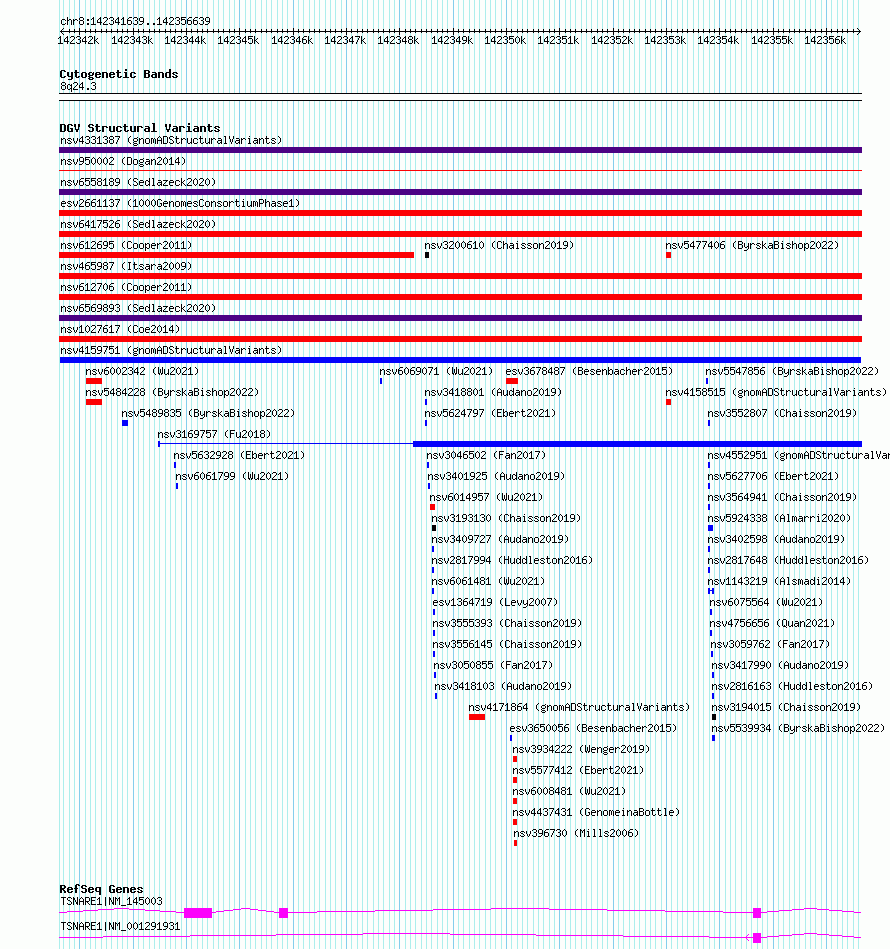The width and height of the screenshot is (890, 949).
Task: Click large magenta exon of TSNARE1 NM_145003
Action: point(198,913)
